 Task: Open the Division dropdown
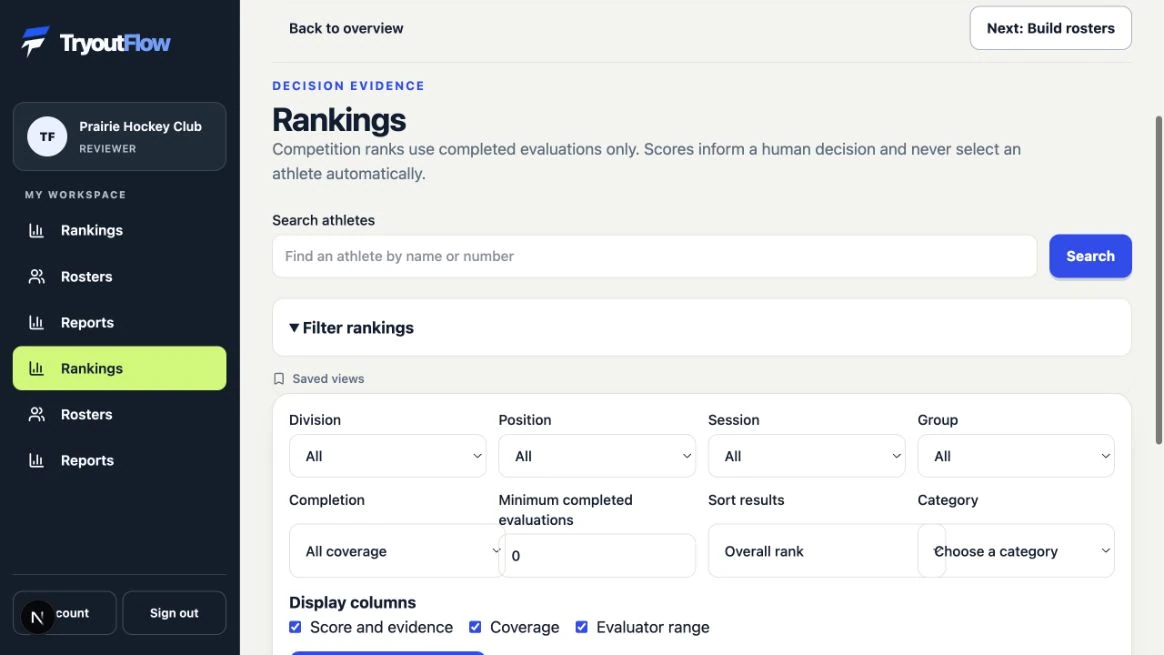coord(388,456)
